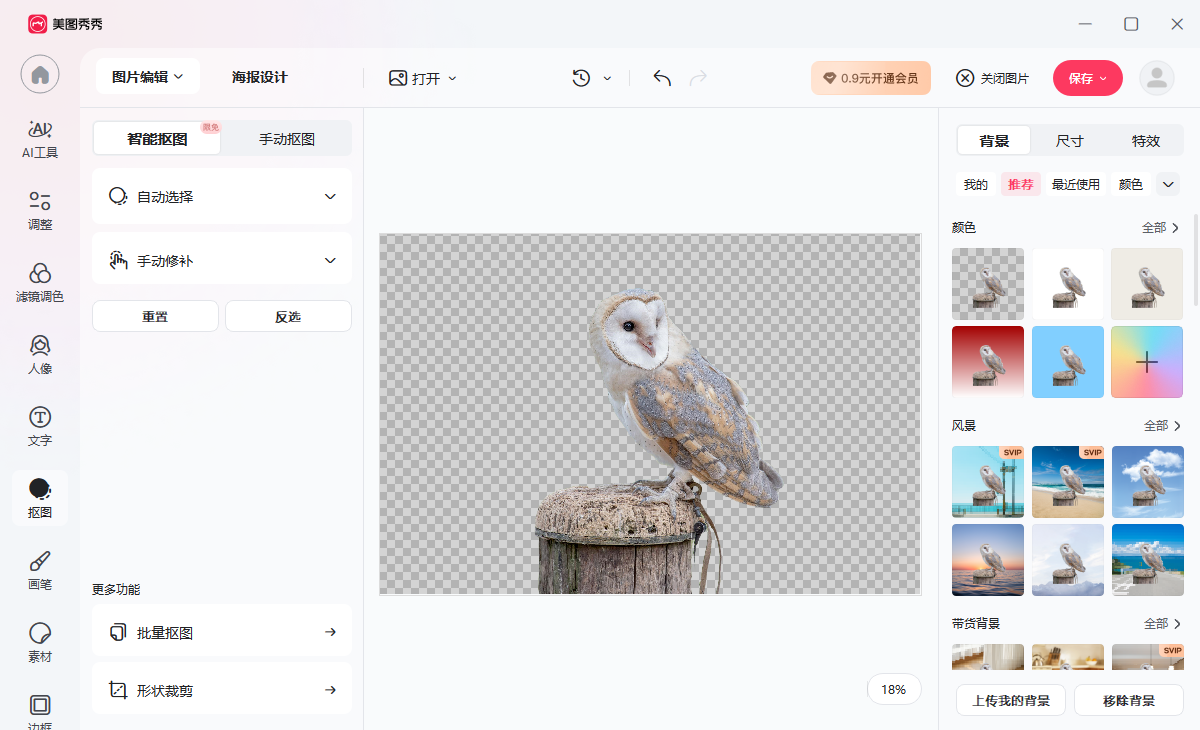Open the 边框 frame tool
Image resolution: width=1200 pixels, height=730 pixels.
[40, 712]
